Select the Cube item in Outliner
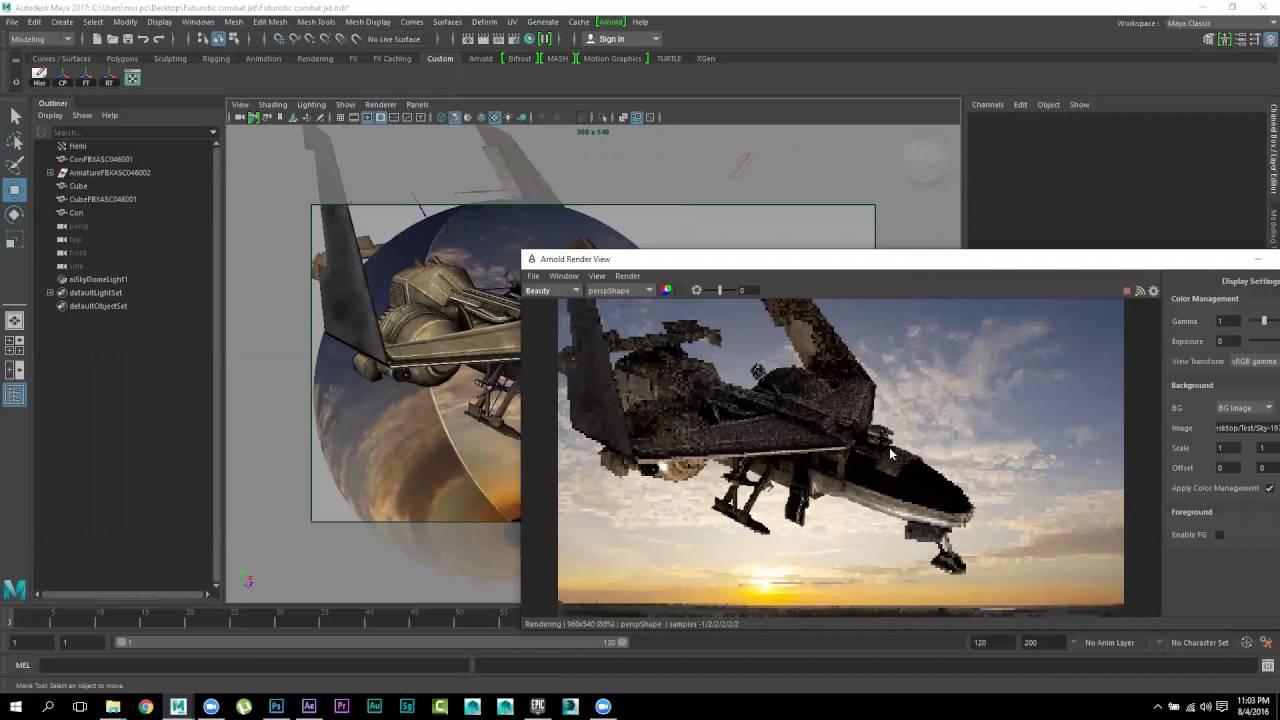 tap(78, 186)
